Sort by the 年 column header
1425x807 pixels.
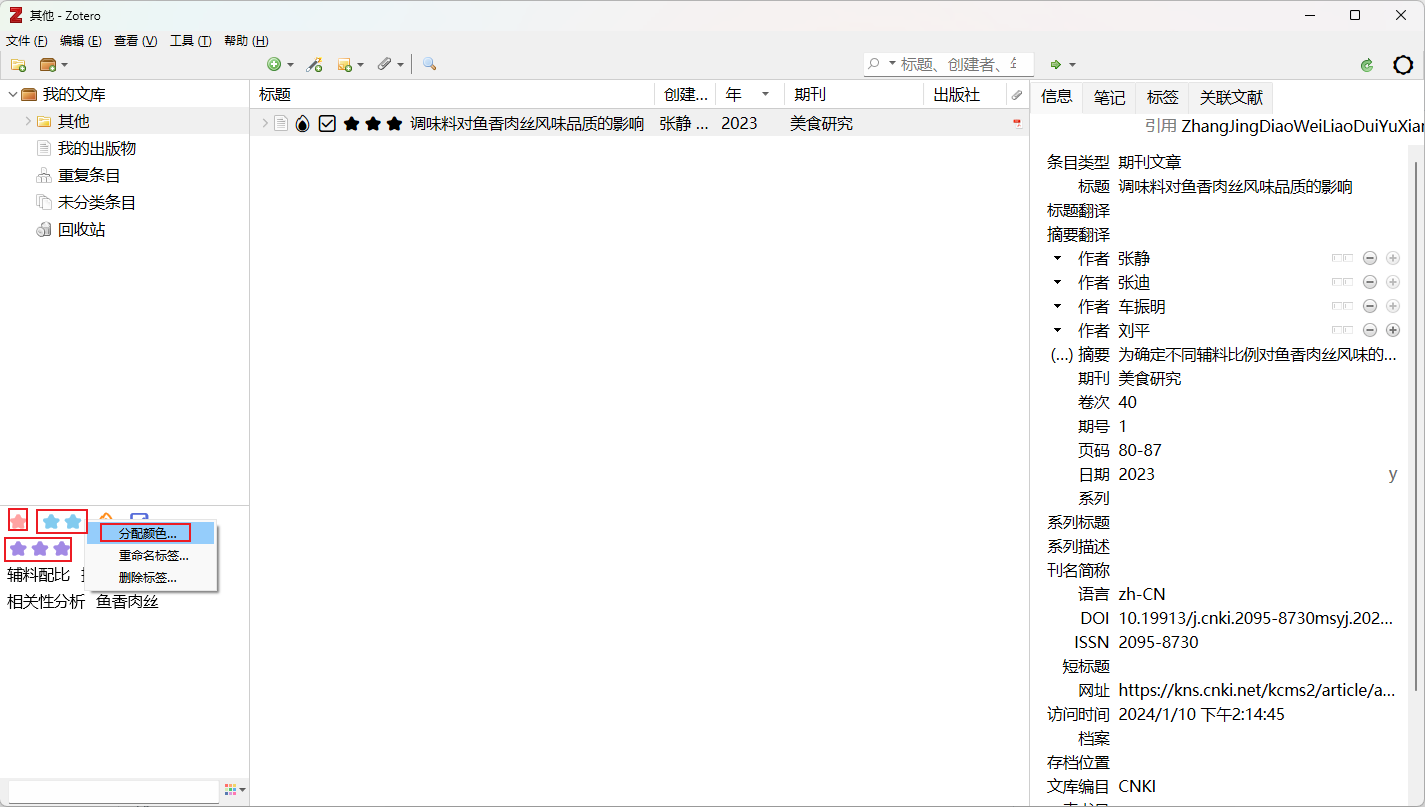[750, 95]
